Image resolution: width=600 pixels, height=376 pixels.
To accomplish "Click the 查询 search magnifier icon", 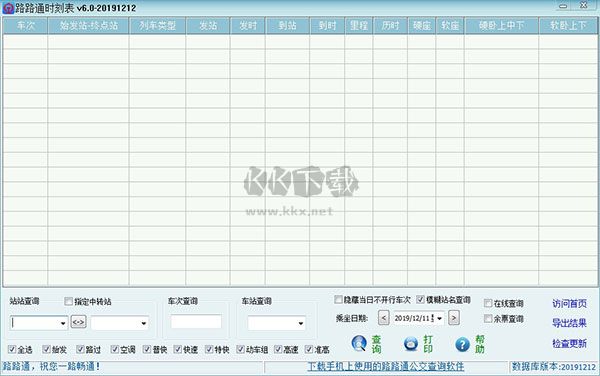I will [359, 343].
